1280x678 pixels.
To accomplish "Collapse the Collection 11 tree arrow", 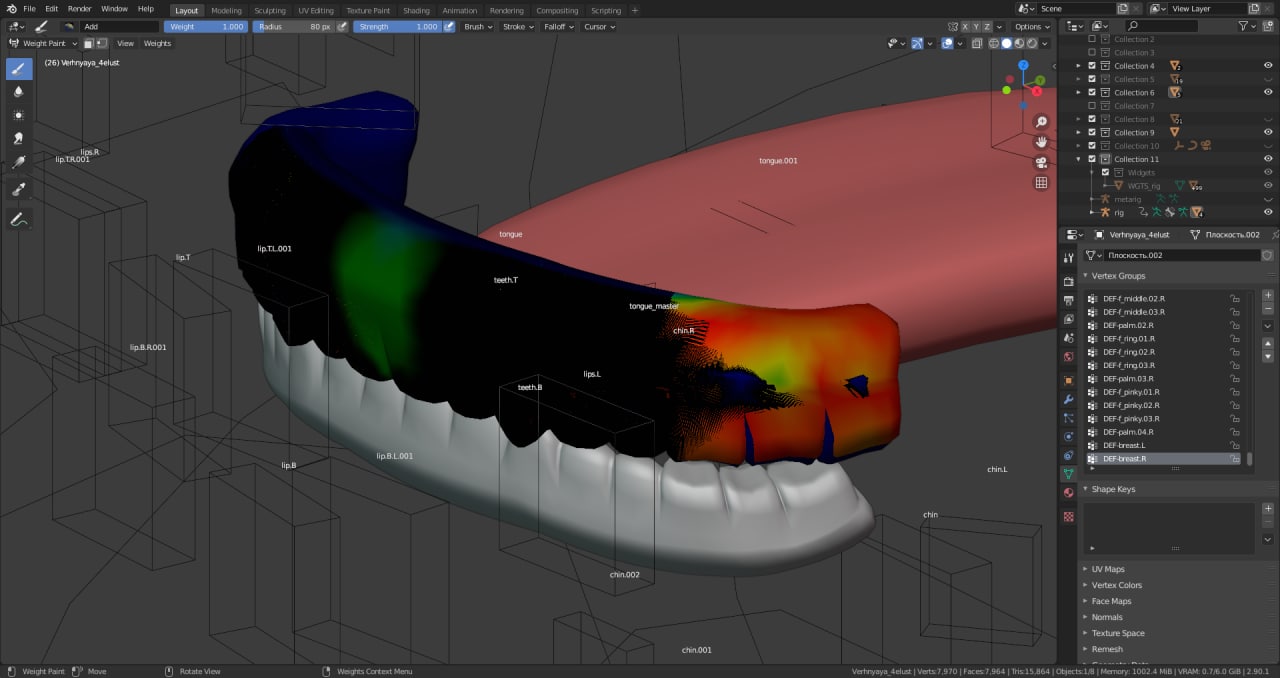I will (x=1079, y=159).
